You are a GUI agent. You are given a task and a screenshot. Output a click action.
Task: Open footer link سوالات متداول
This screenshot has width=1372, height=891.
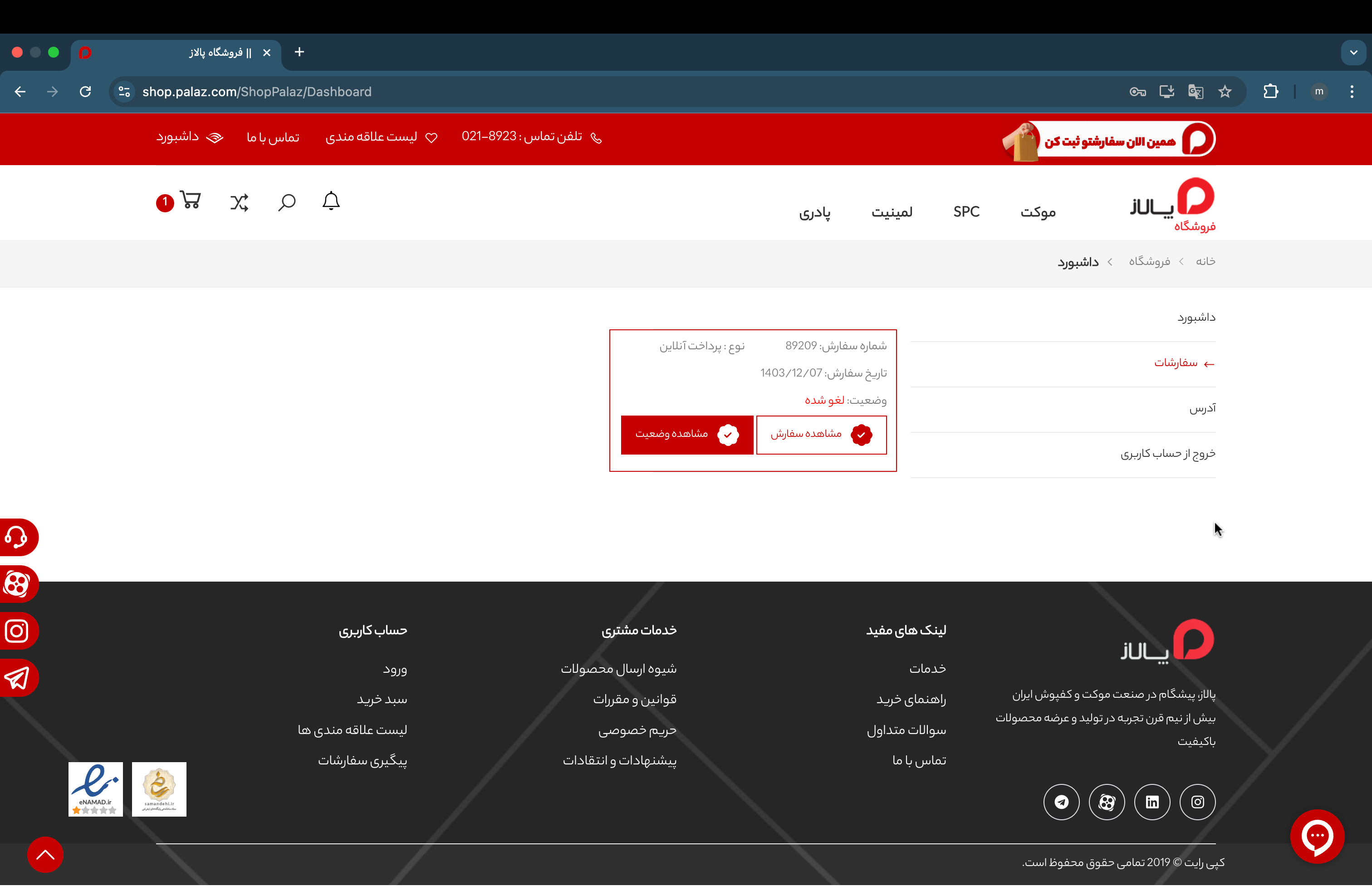tap(907, 730)
